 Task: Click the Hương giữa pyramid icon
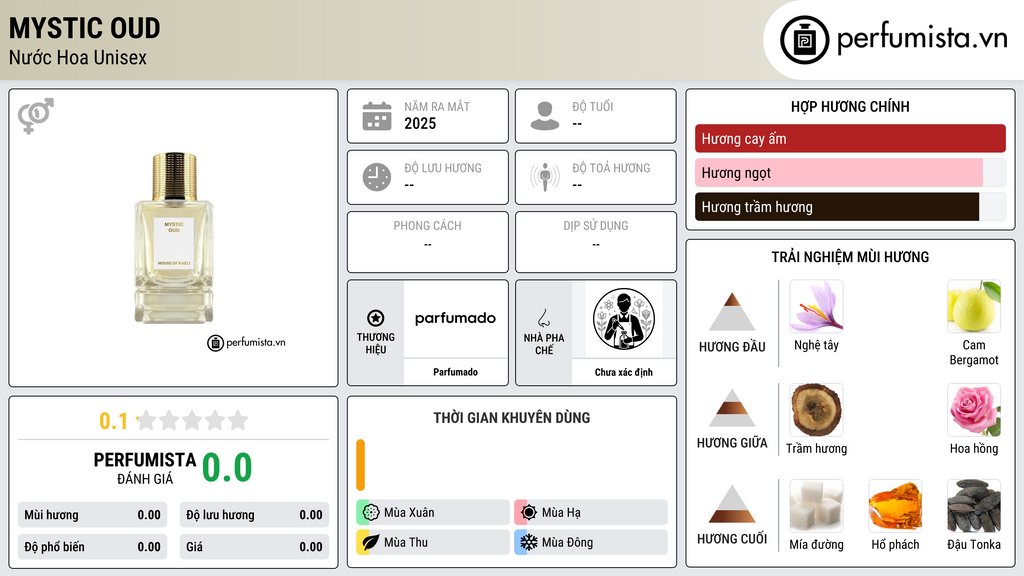click(732, 408)
